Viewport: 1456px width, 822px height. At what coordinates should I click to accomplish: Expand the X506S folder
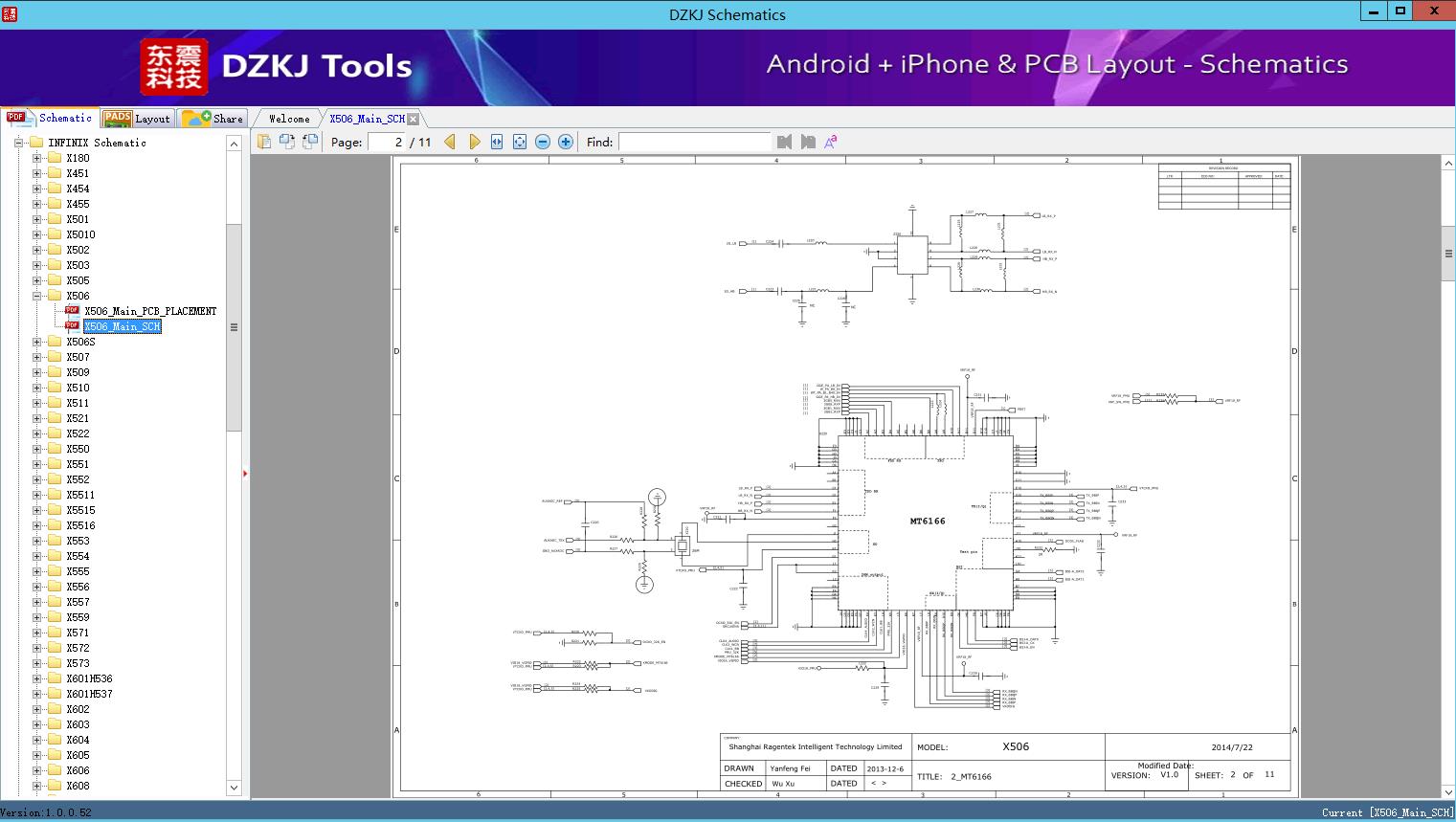tap(36, 342)
